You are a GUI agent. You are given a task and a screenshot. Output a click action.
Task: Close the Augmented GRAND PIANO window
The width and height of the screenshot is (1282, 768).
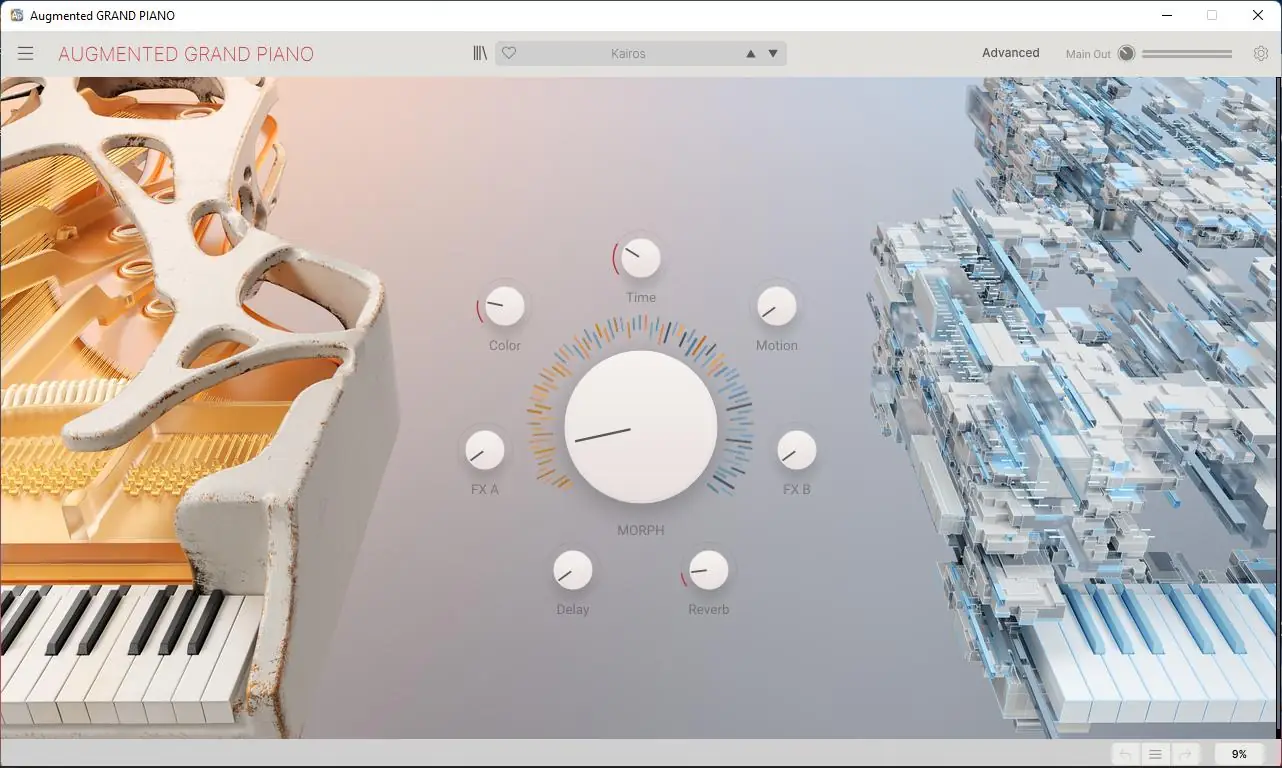click(x=1258, y=15)
